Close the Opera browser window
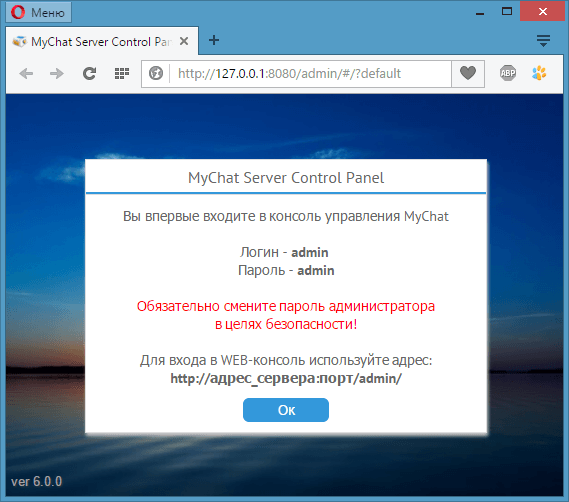Screen dimensions: 569x502 543,12
